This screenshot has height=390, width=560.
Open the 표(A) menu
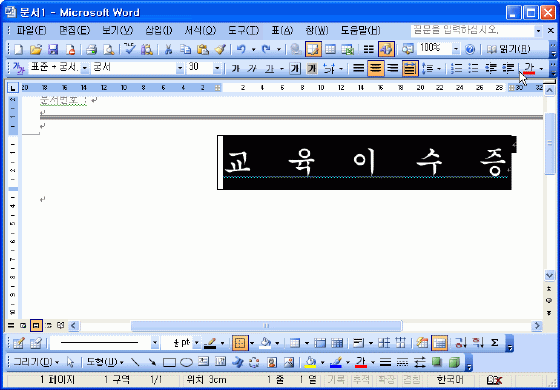tap(282, 30)
